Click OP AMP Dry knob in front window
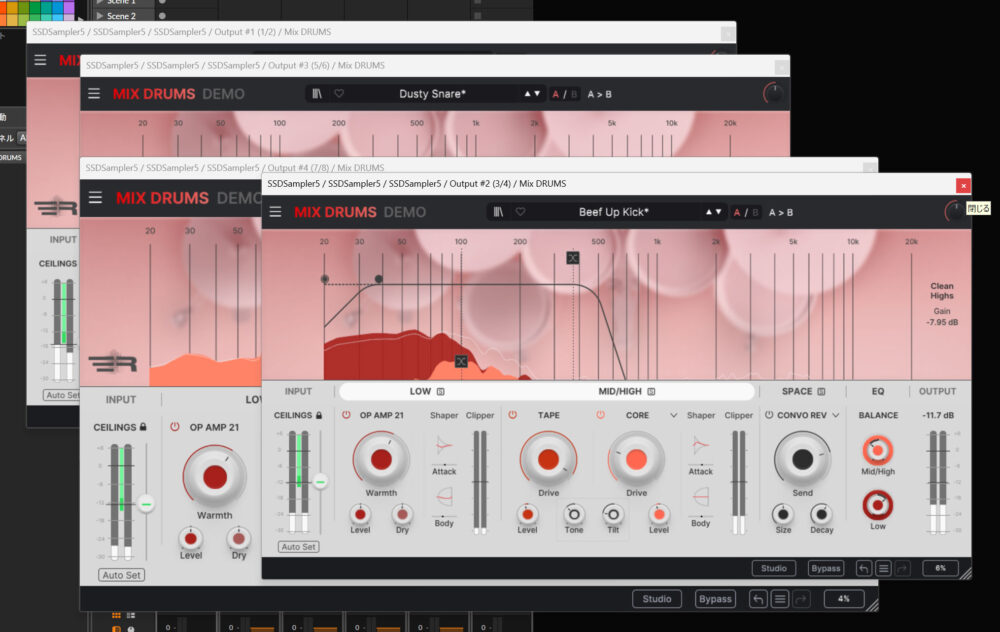Image resolution: width=1000 pixels, height=632 pixels. pos(402,514)
